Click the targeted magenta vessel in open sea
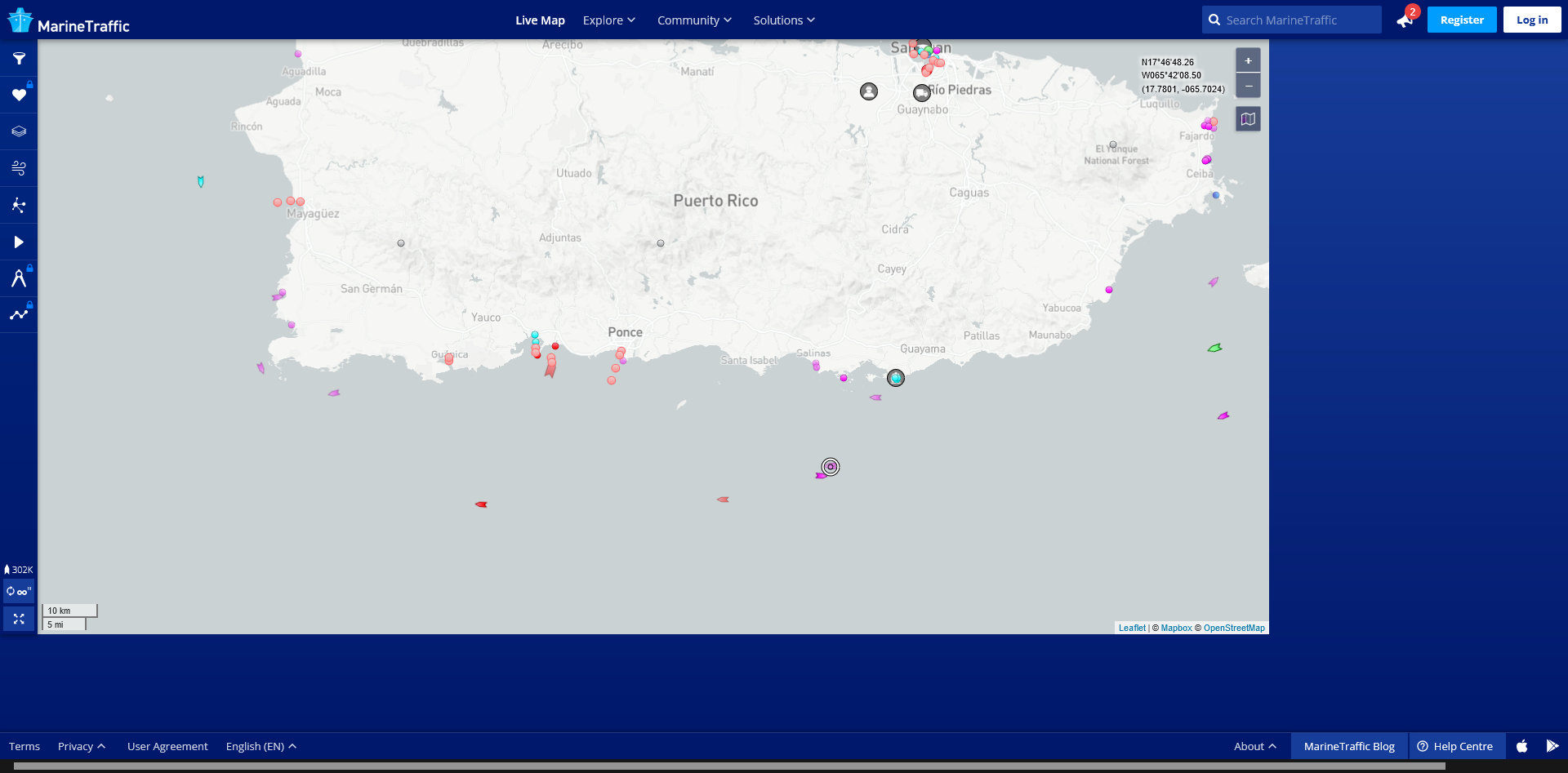The width and height of the screenshot is (1568, 773). (x=831, y=467)
